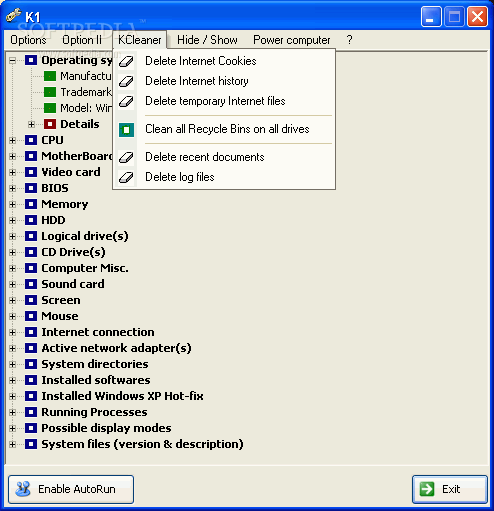The height and width of the screenshot is (511, 494).
Task: Click blue icon next to Internet connection
Action: pyautogui.click(x=31, y=332)
